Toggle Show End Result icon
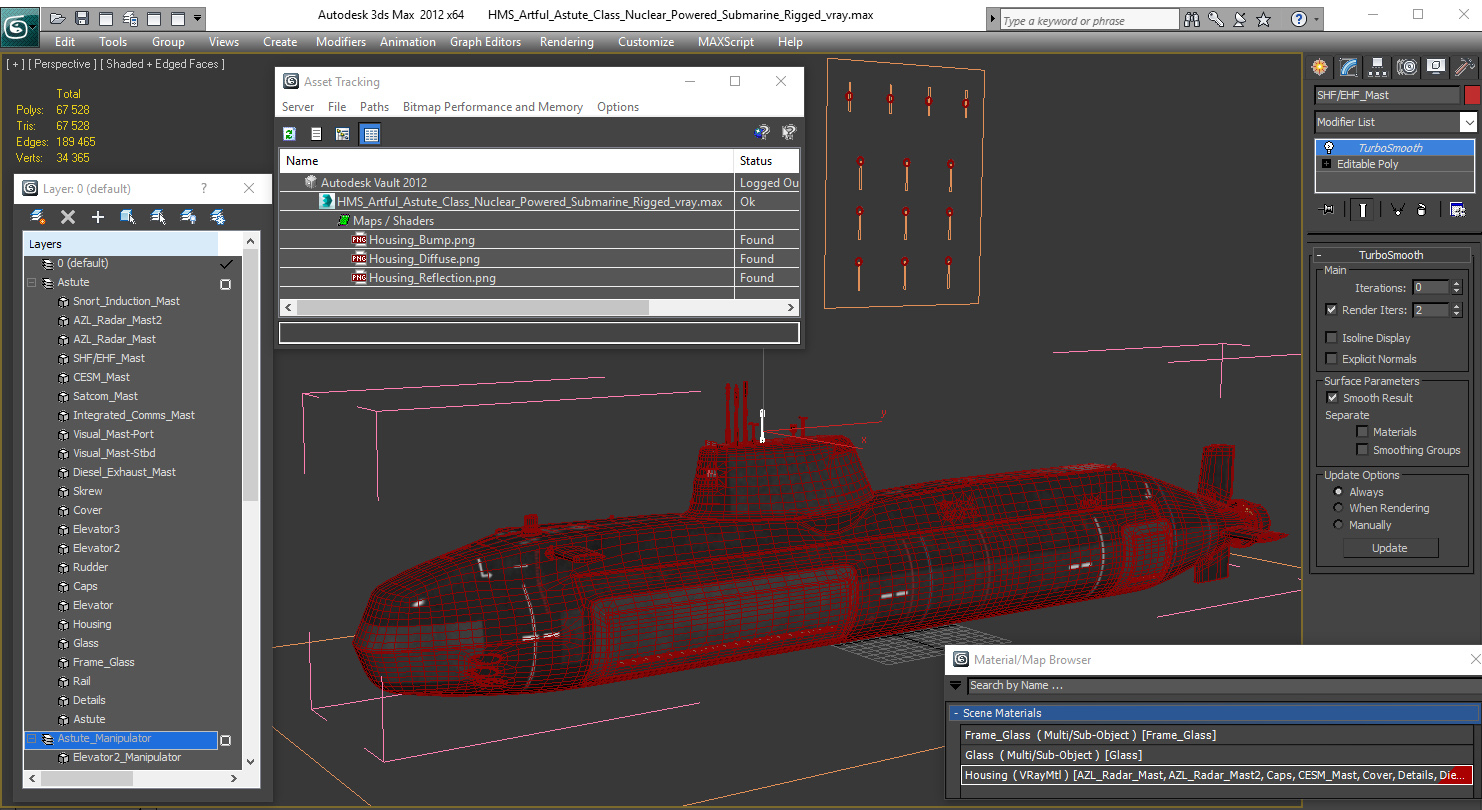This screenshot has height=810, width=1482. pos(1362,209)
